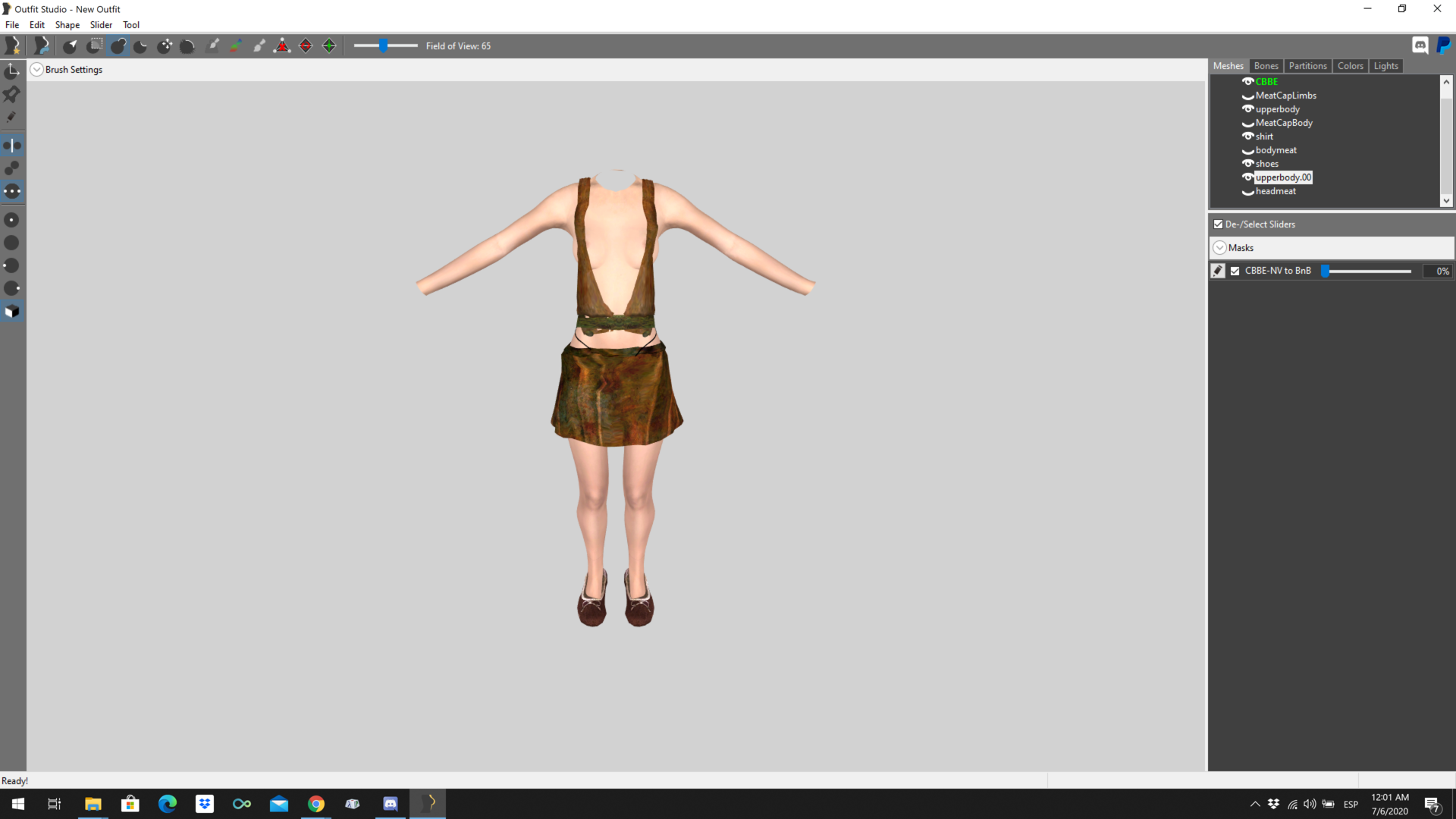1456x819 pixels.
Task: Select the Inflate brush tool
Action: click(x=118, y=45)
